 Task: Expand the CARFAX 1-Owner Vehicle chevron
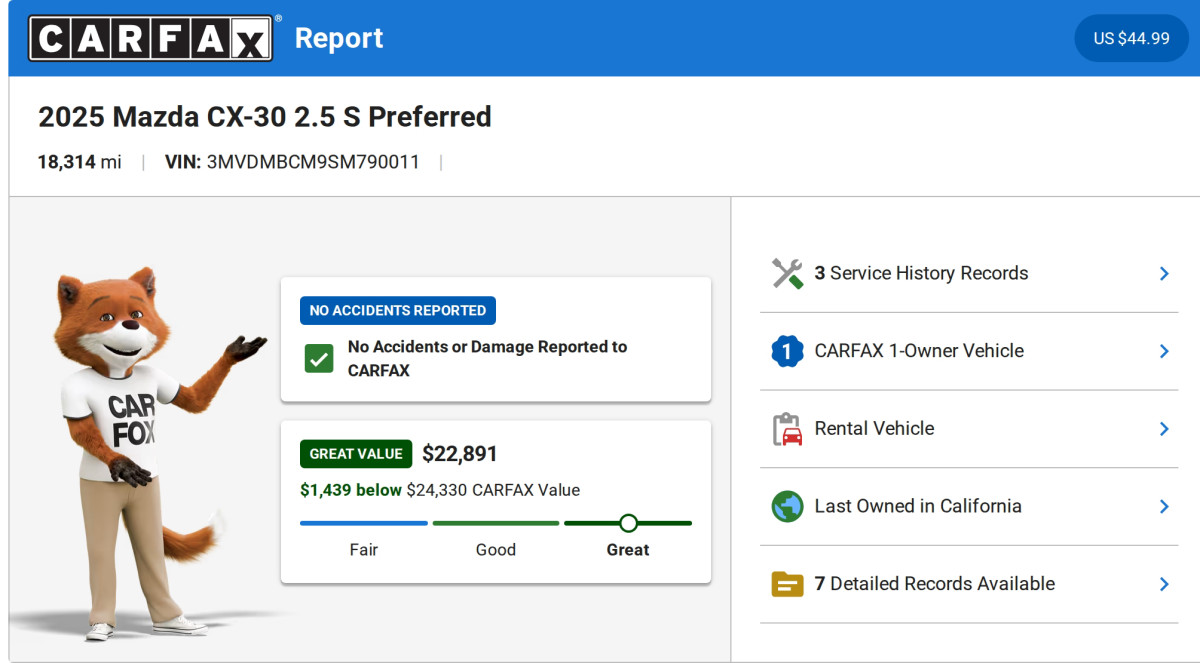tap(1163, 351)
